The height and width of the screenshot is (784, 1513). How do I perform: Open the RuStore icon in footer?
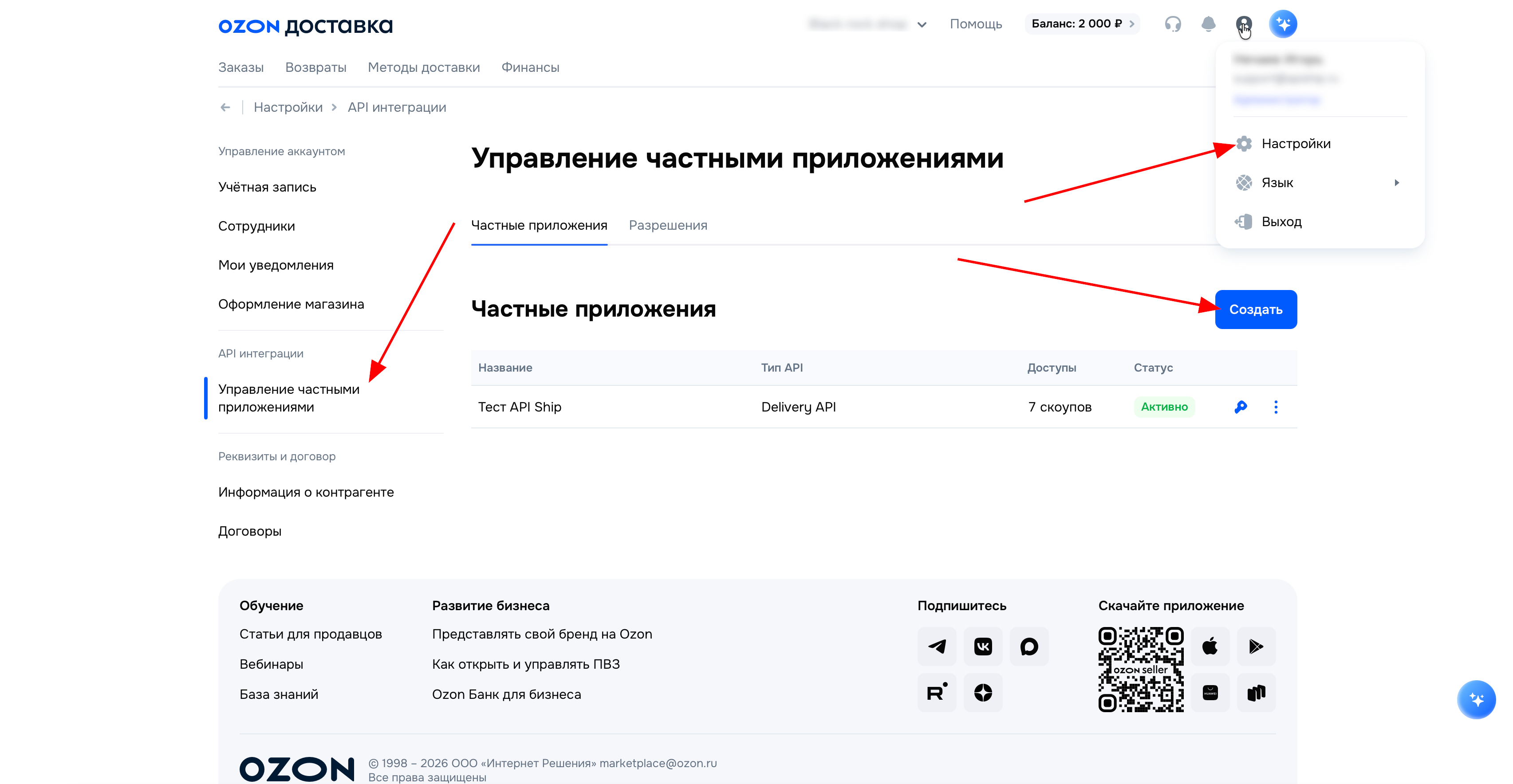[1257, 693]
